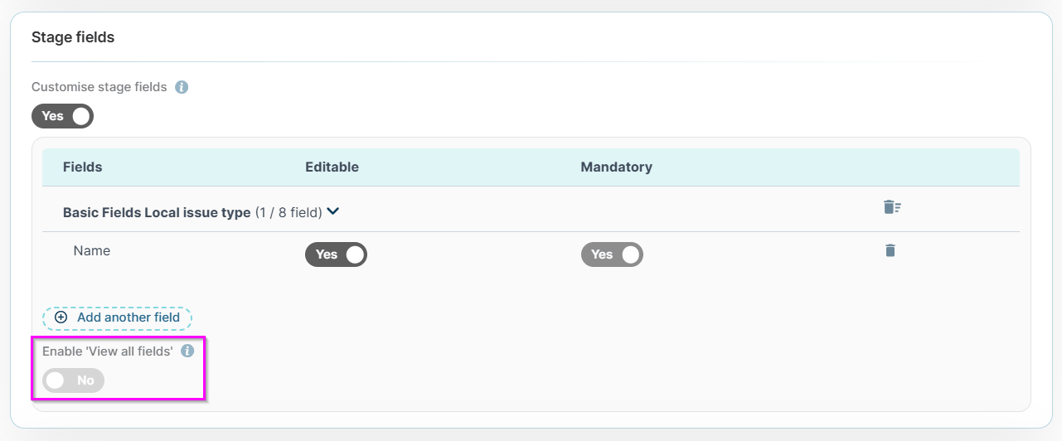Collapse Basic Fields Local issue type chevron
Image resolution: width=1062 pixels, height=441 pixels.
click(x=333, y=212)
